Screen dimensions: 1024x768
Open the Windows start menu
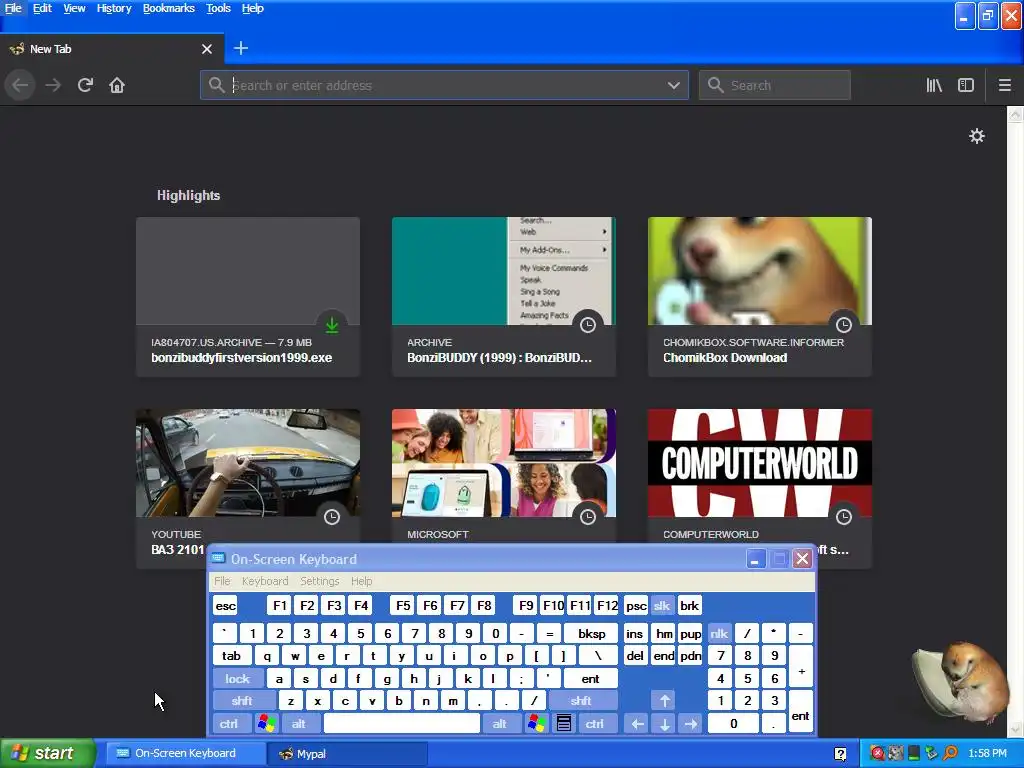(47, 753)
